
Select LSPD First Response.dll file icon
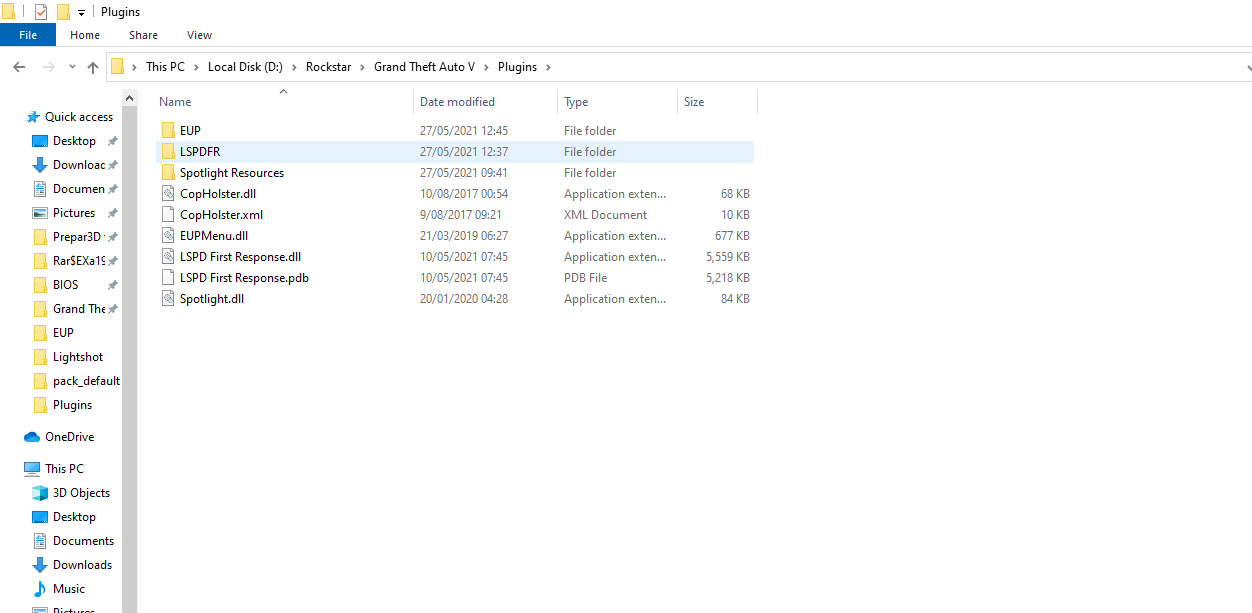(x=168, y=257)
